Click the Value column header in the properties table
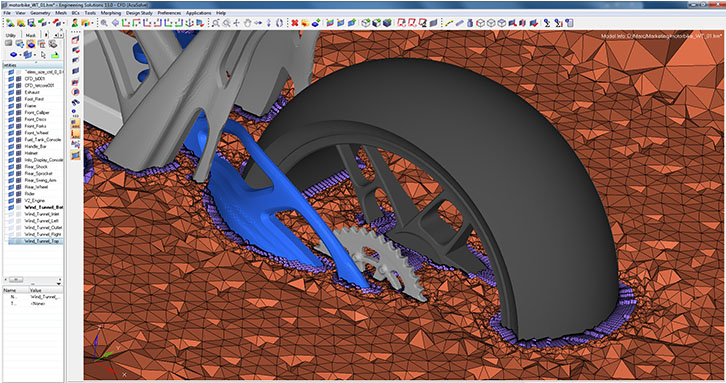 tap(45, 290)
